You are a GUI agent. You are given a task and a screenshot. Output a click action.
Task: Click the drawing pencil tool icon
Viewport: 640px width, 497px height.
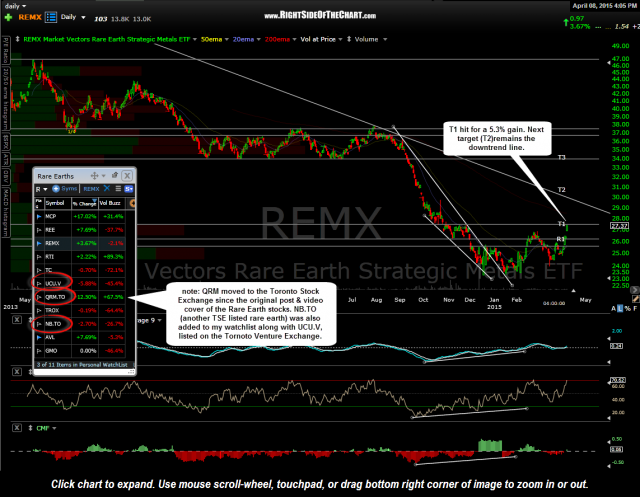(x=636, y=299)
